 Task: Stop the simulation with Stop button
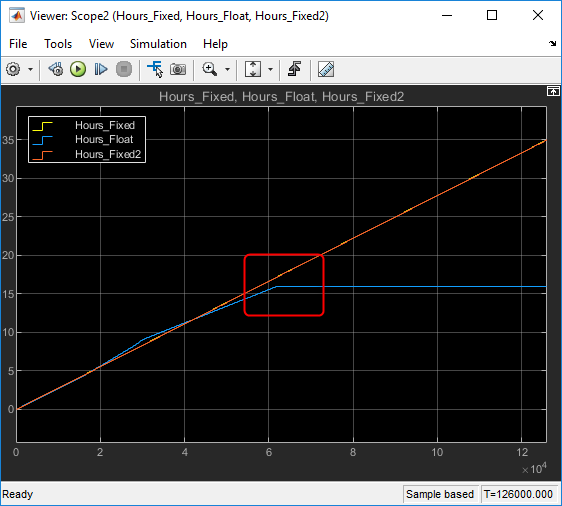coord(124,69)
